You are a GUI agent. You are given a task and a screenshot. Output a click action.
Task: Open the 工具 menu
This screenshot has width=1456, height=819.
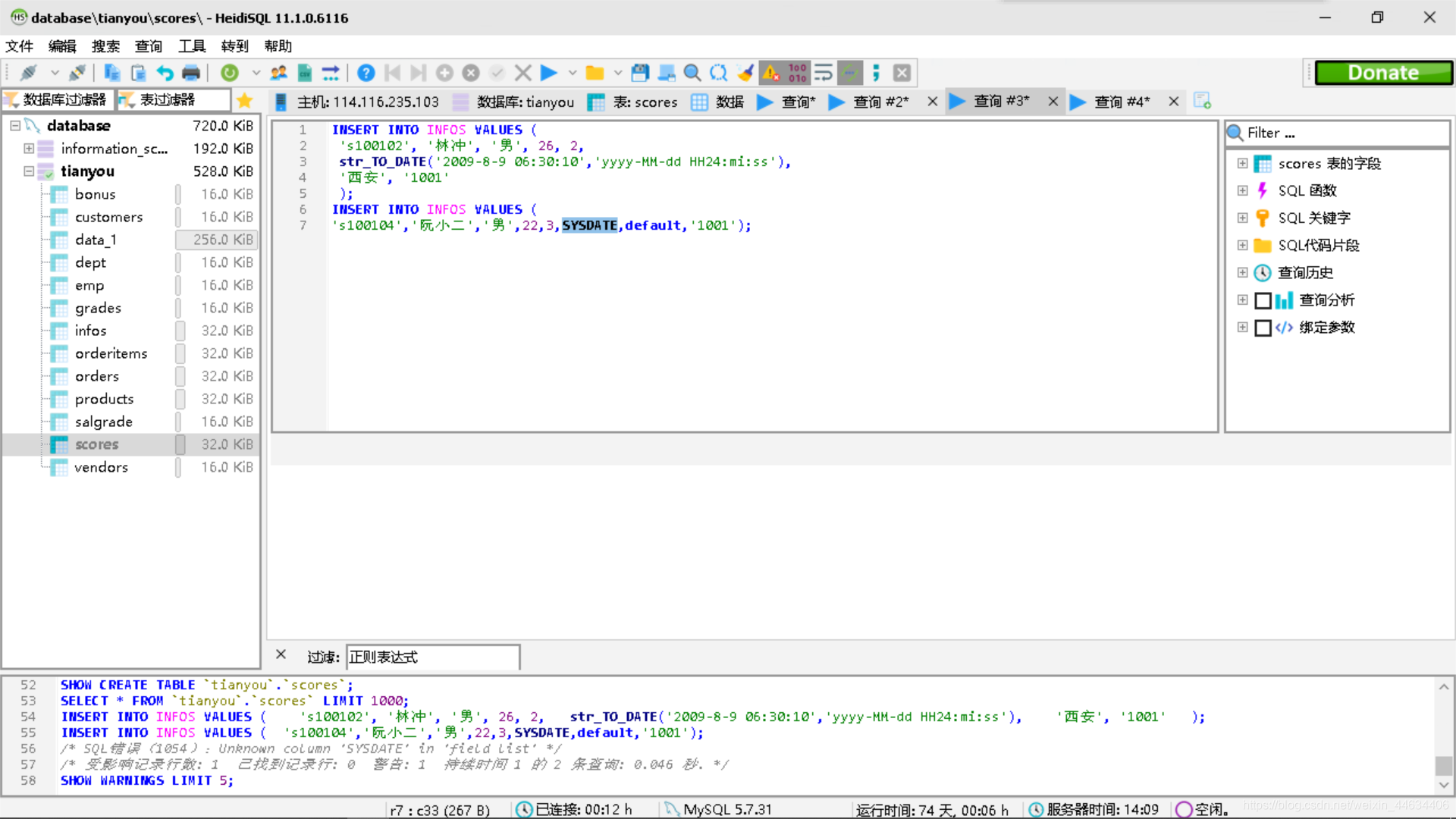click(192, 46)
